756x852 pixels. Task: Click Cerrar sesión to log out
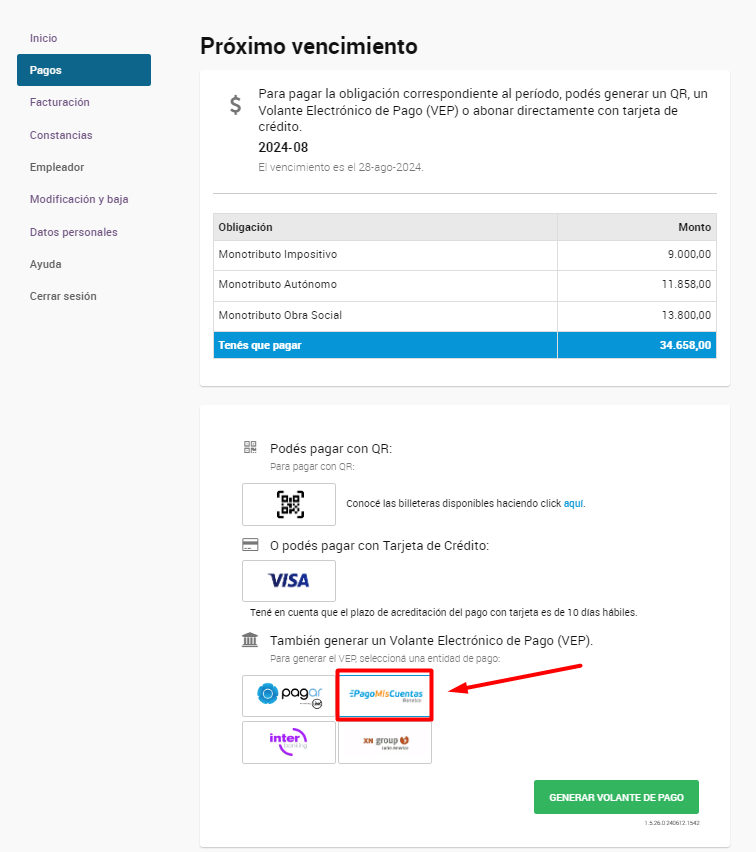[63, 296]
